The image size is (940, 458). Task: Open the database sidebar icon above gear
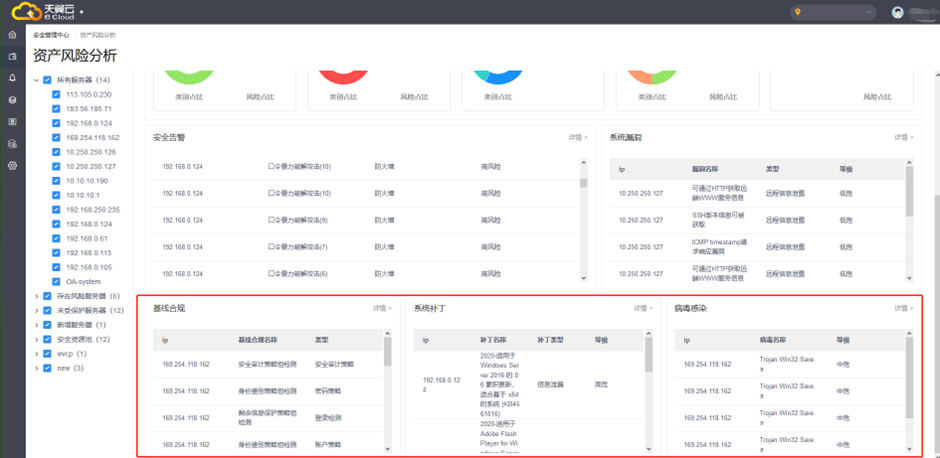coord(12,143)
